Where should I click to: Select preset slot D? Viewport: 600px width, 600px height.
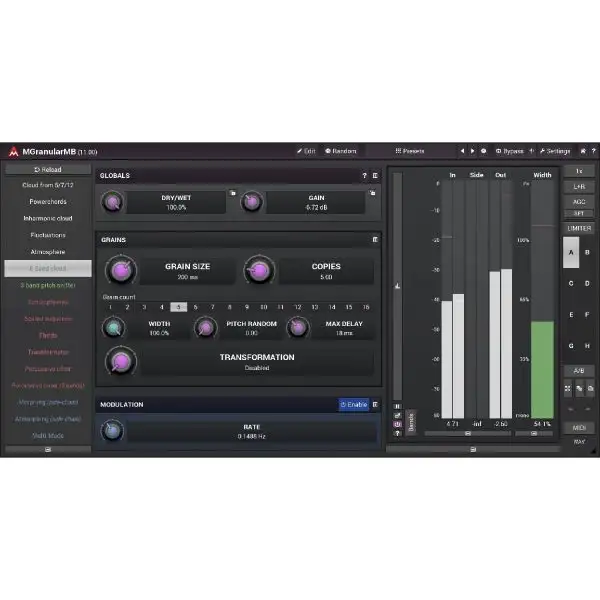pyautogui.click(x=587, y=284)
